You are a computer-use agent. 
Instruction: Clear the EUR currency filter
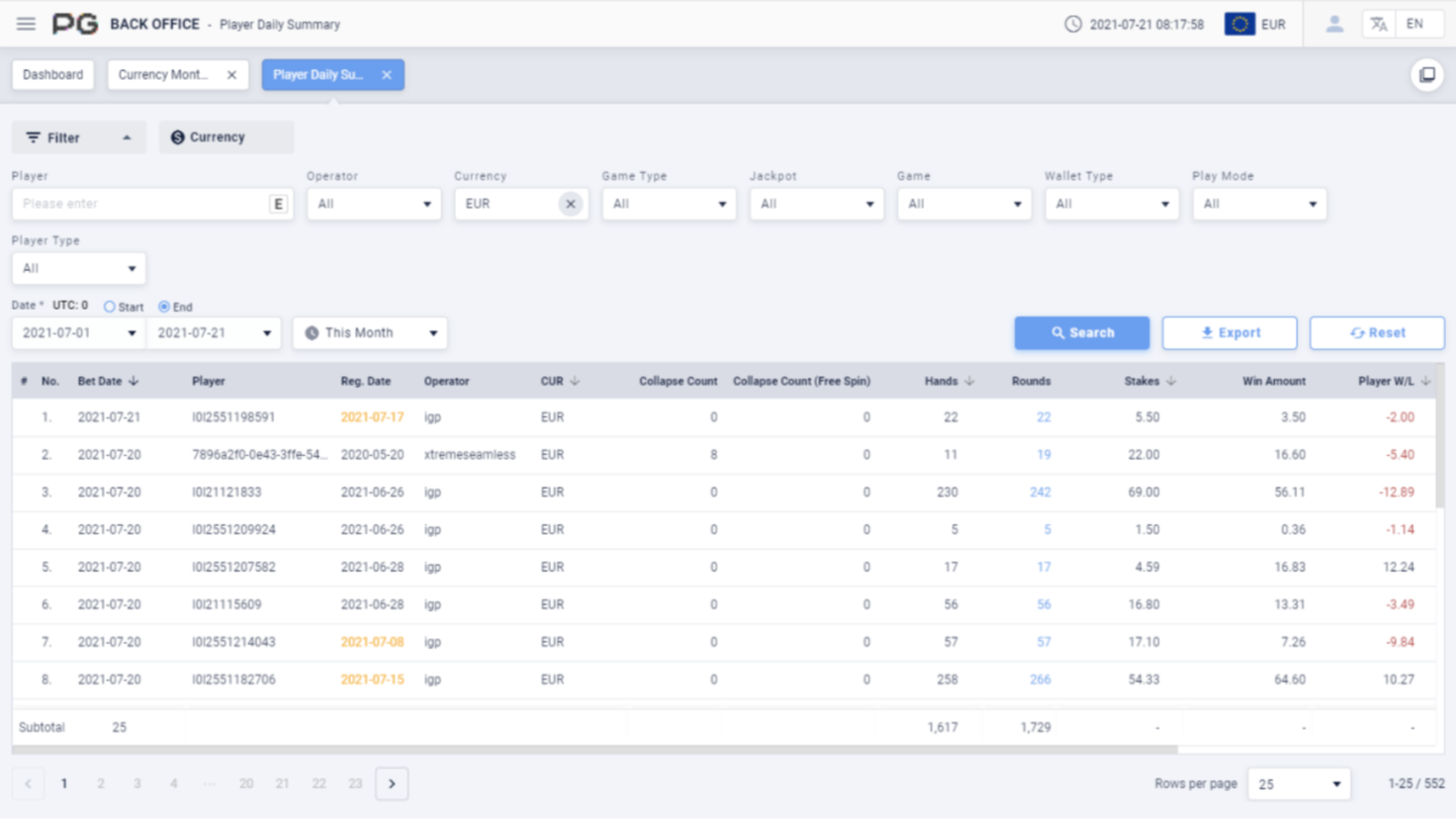pyautogui.click(x=571, y=204)
